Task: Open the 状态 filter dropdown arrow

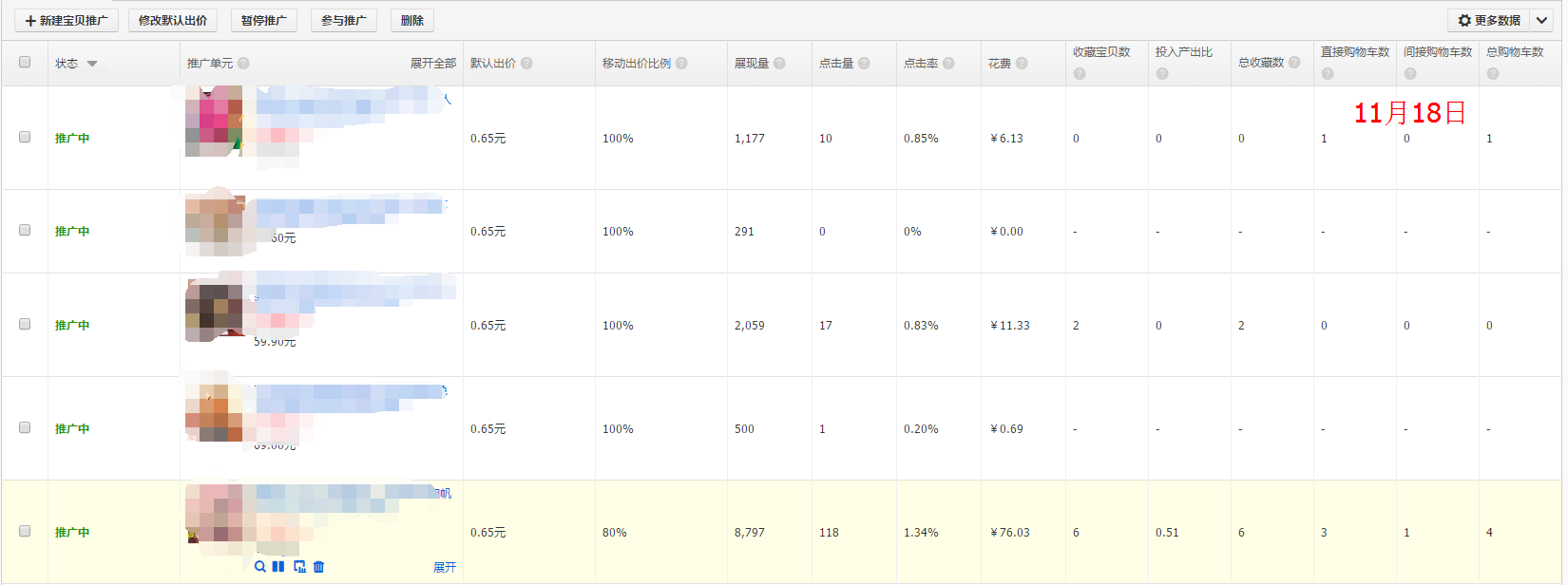Action: (x=92, y=64)
